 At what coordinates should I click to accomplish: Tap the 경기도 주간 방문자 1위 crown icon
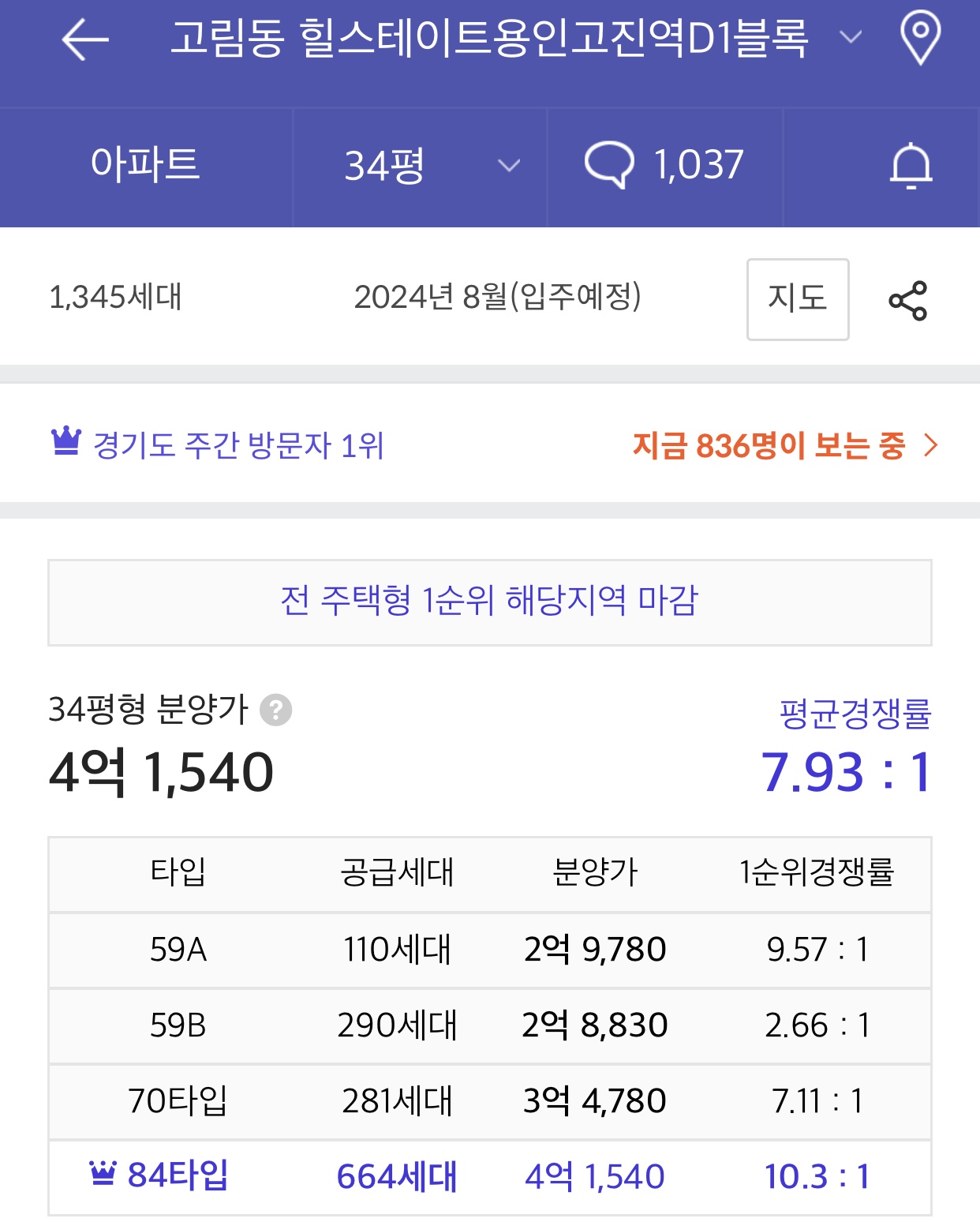pos(65,440)
